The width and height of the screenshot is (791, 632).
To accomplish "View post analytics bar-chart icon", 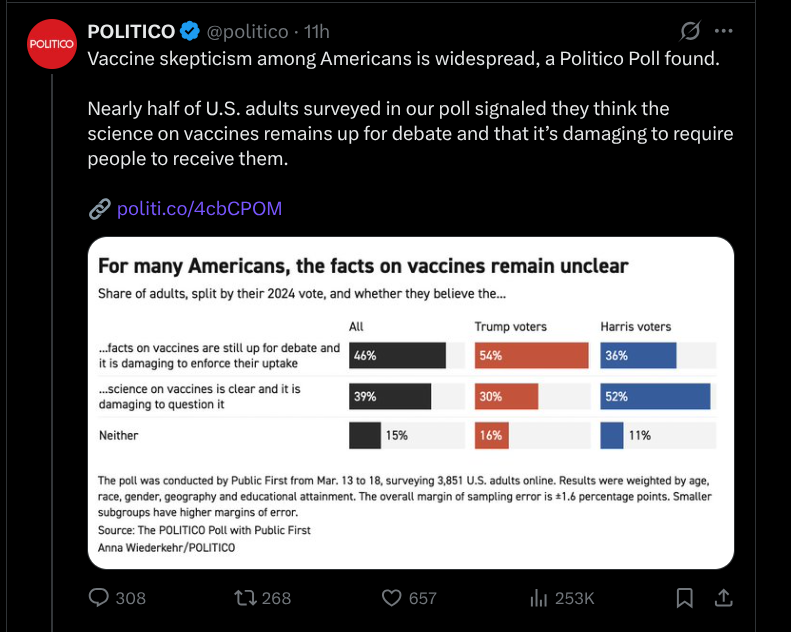I will tap(538, 597).
